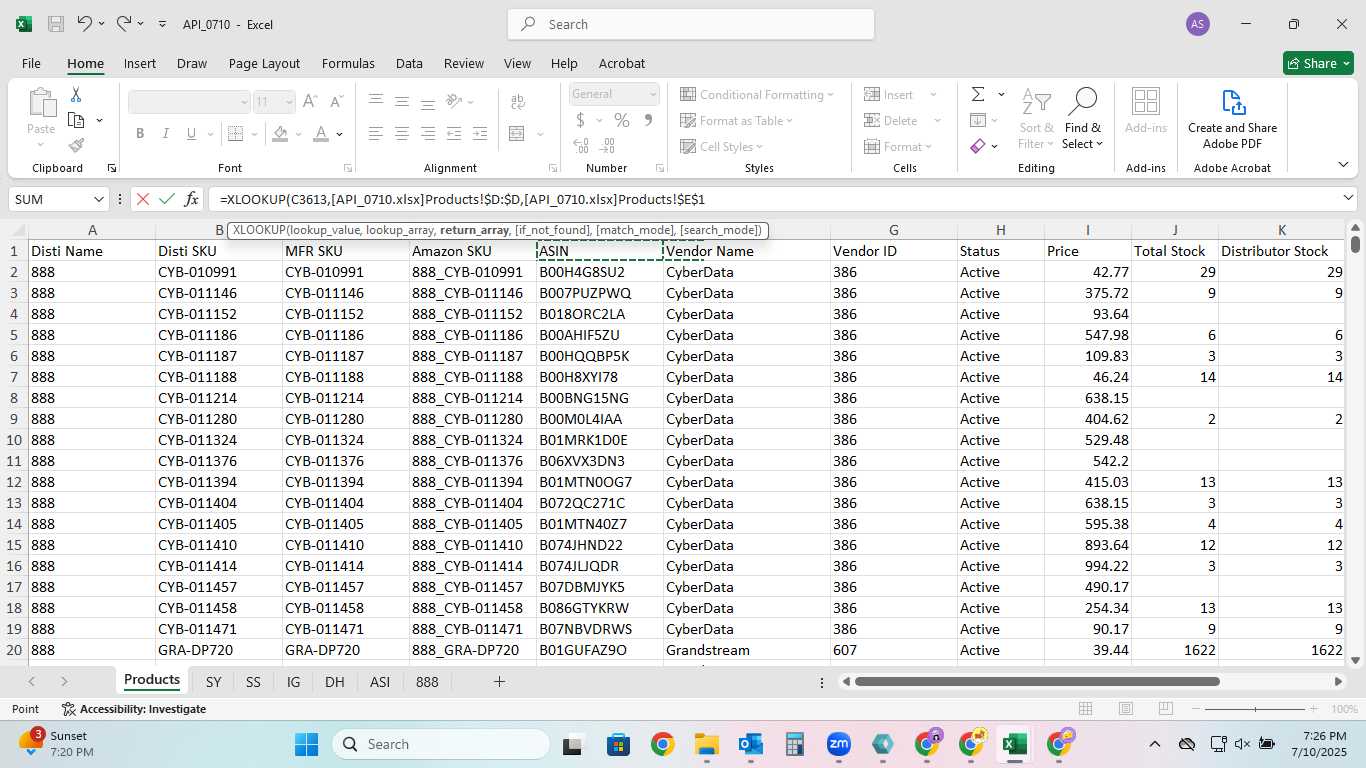This screenshot has height=768, width=1366.
Task: Click Find & Select magnifier button
Action: [1083, 118]
